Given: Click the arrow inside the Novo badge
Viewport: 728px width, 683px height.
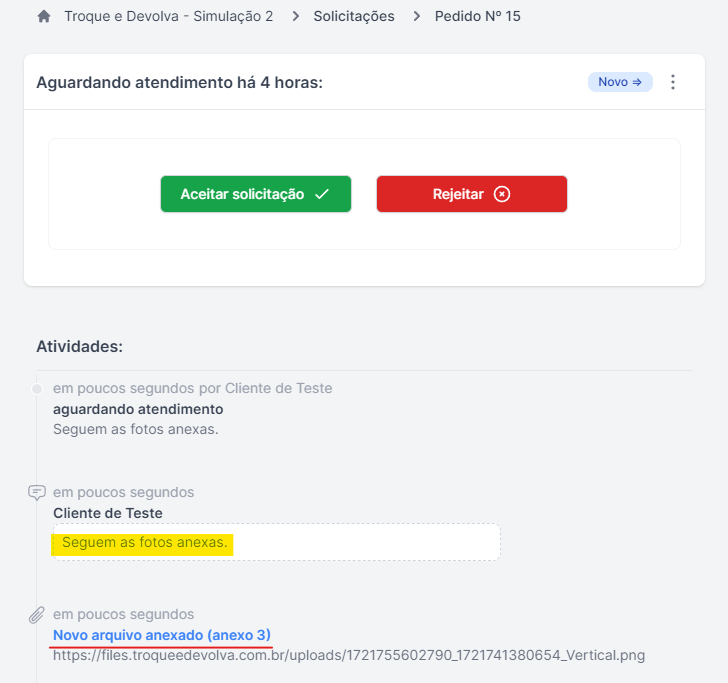Looking at the screenshot, I should (637, 82).
